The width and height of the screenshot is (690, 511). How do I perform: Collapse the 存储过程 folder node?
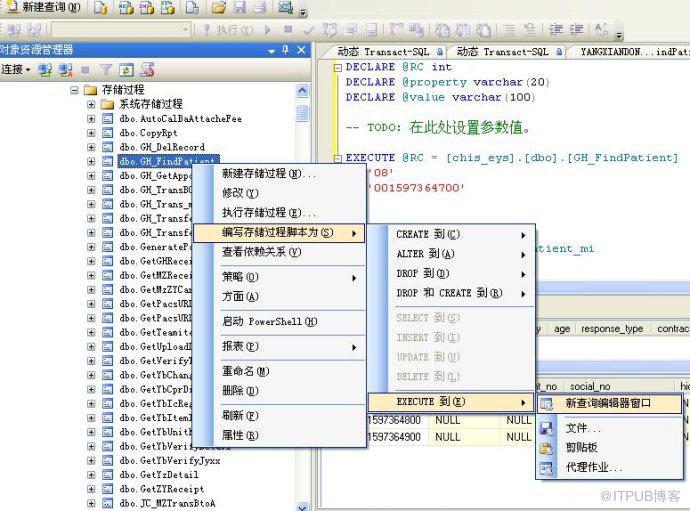click(x=74, y=90)
